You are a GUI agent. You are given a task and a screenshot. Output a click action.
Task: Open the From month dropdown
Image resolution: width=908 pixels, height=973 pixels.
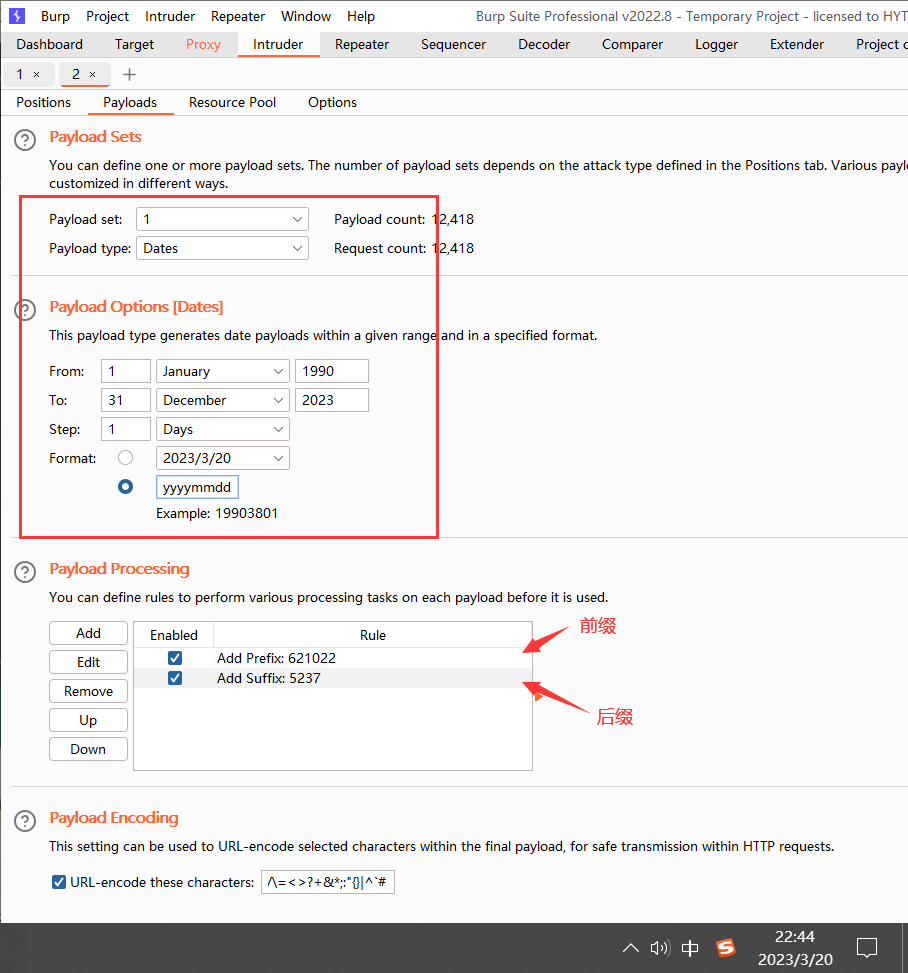tap(223, 371)
